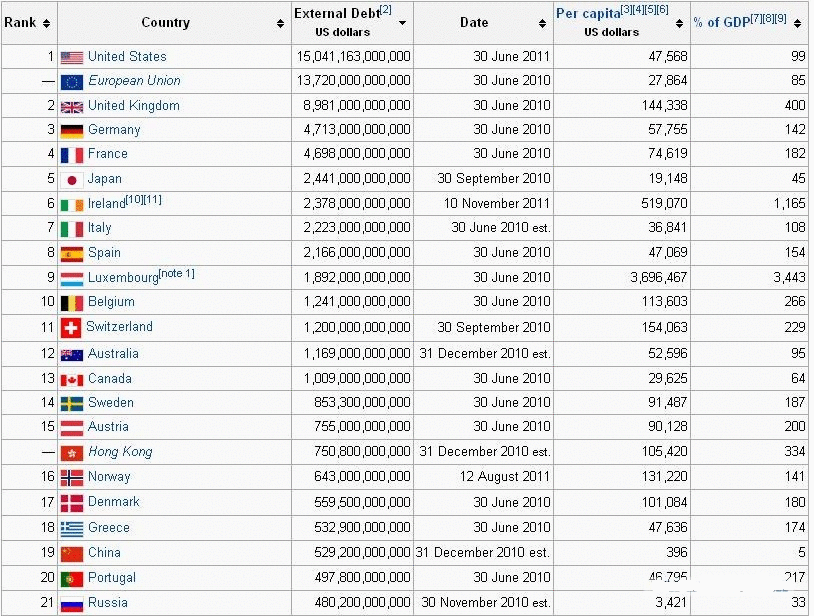Click the United States flag icon
Viewport: 814px width, 616px height.
(x=72, y=57)
